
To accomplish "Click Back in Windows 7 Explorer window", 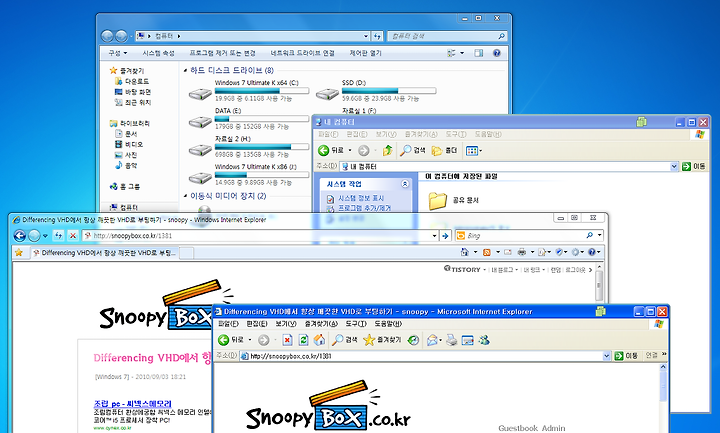I will pos(107,36).
